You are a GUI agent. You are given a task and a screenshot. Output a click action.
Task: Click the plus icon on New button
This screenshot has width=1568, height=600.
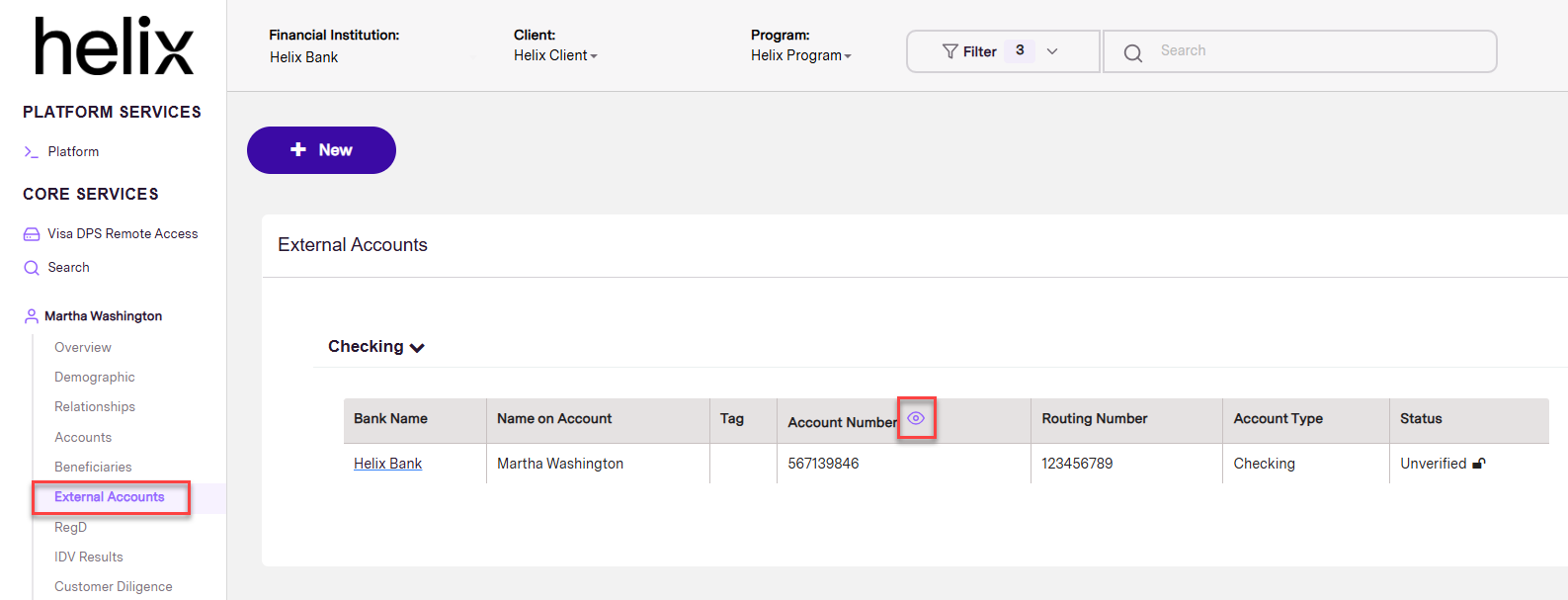coord(298,150)
